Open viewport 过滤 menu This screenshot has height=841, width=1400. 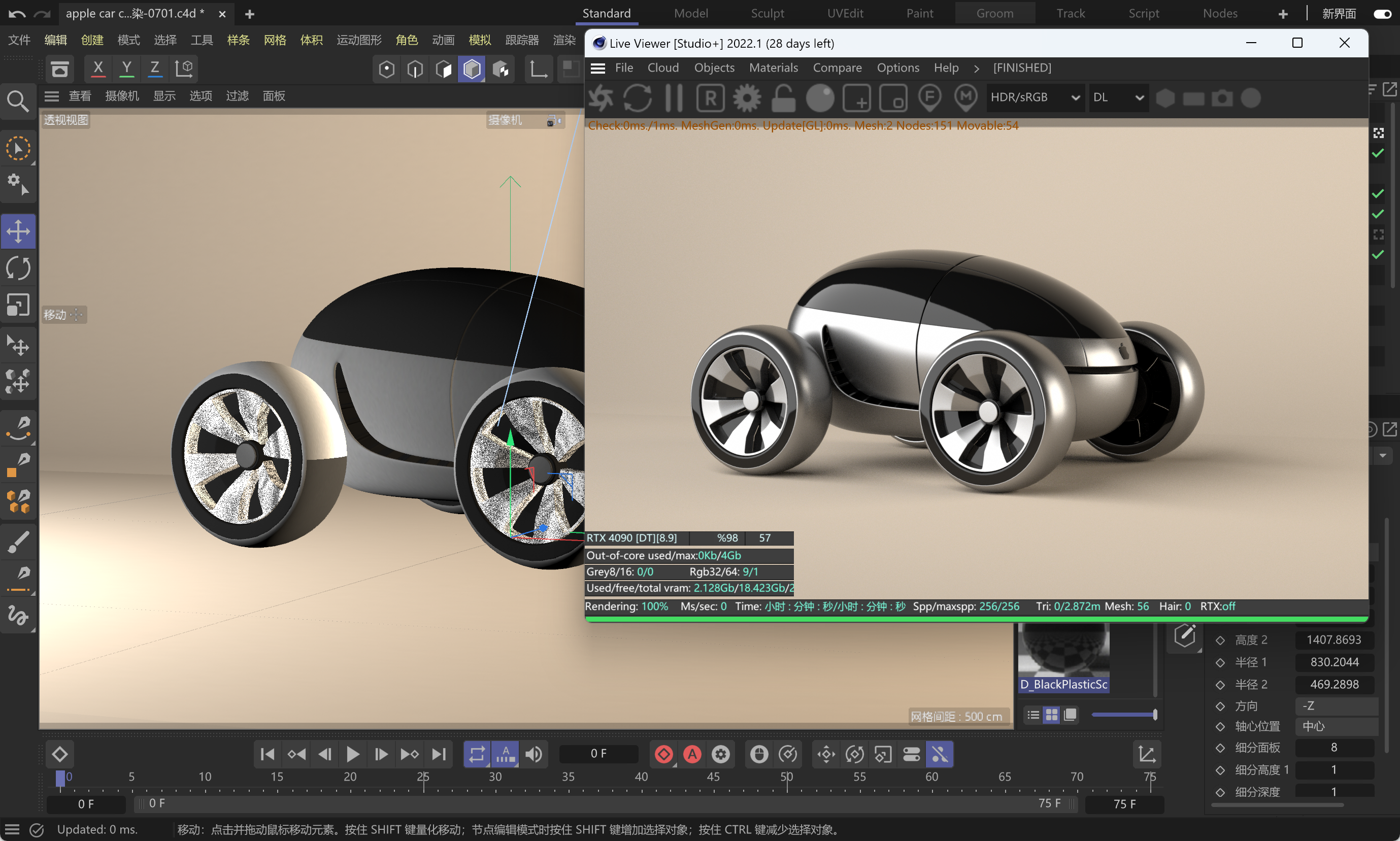pos(237,96)
